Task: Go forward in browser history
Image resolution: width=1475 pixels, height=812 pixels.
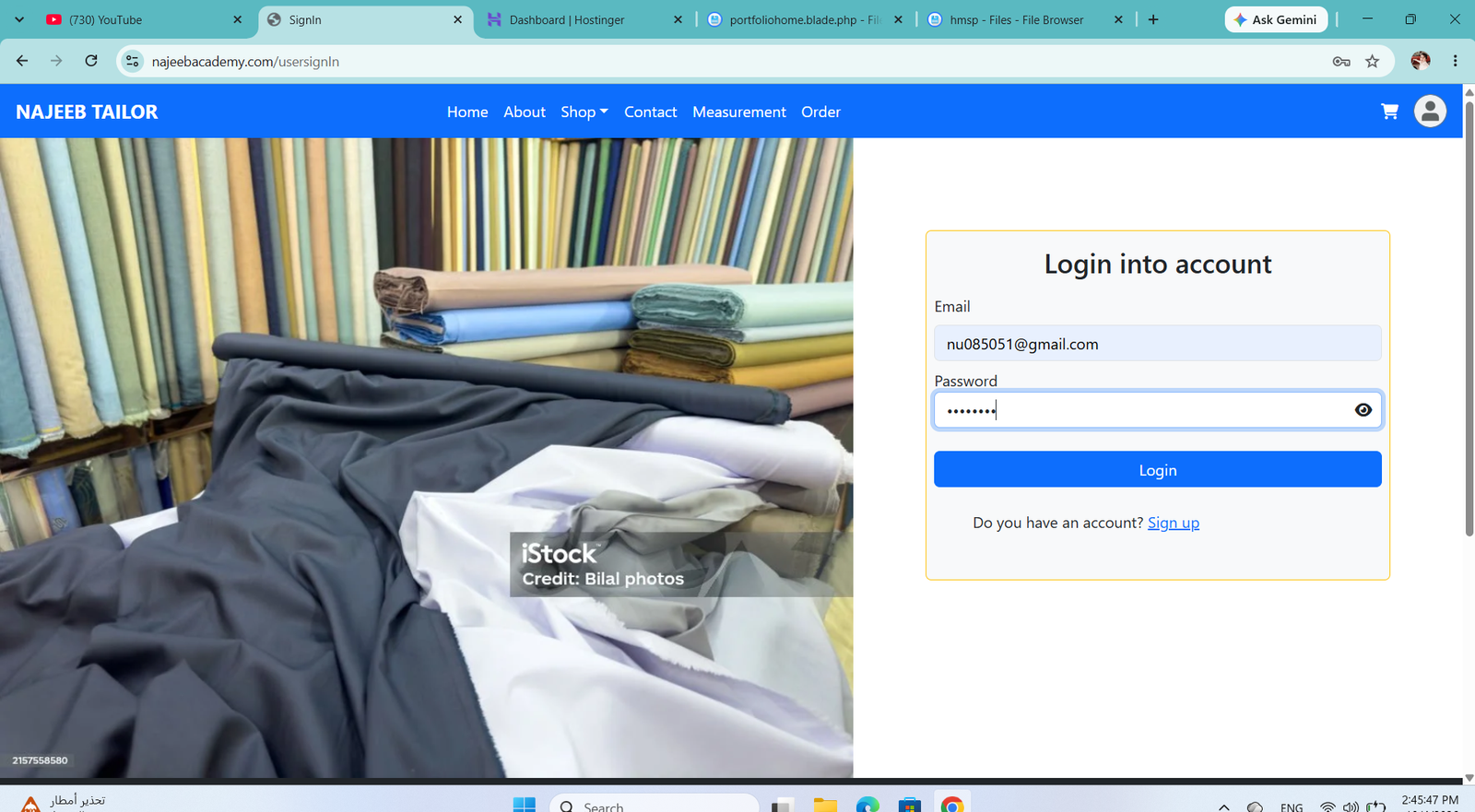Action: click(x=56, y=61)
